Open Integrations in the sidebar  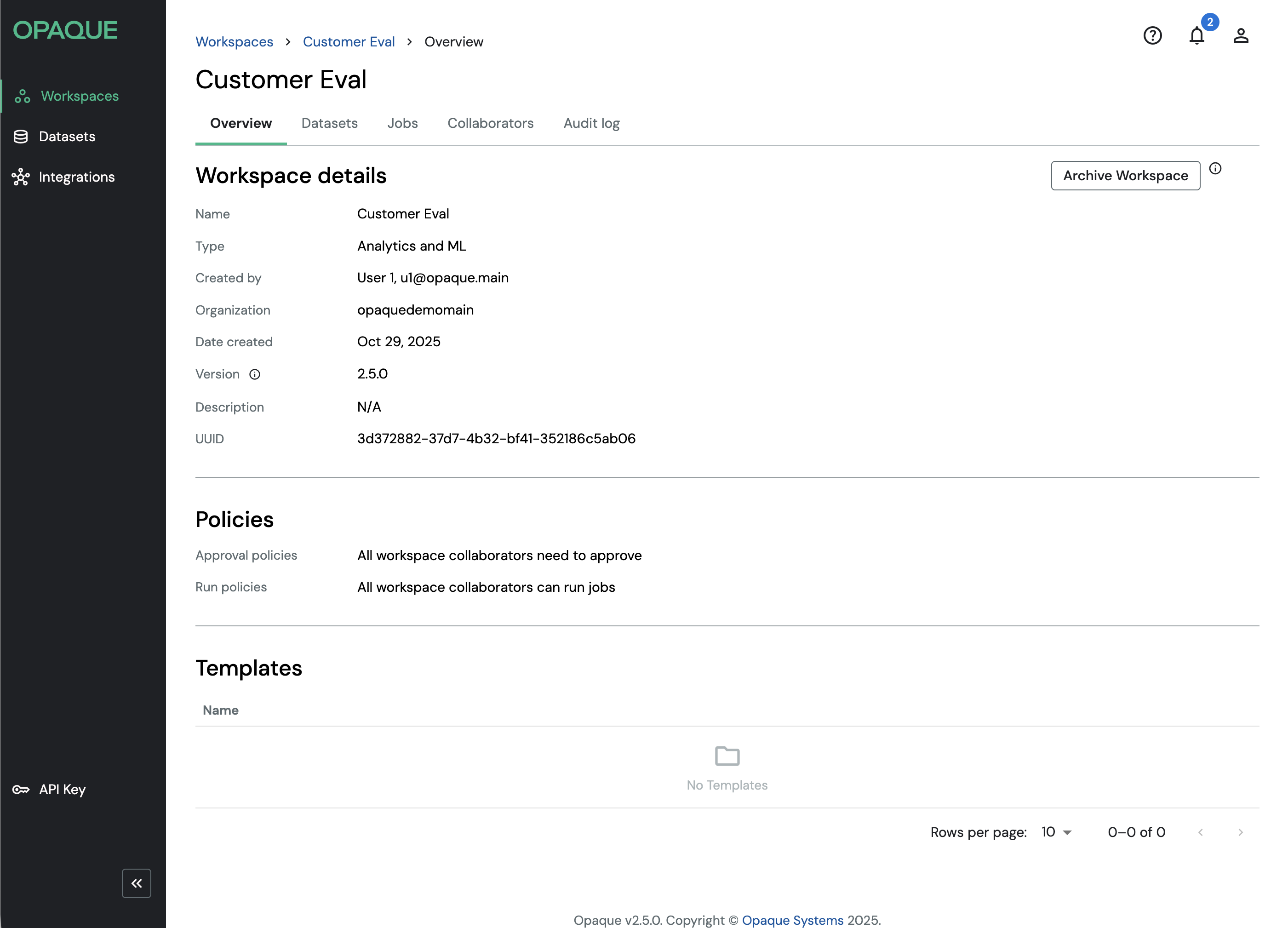[x=76, y=177]
